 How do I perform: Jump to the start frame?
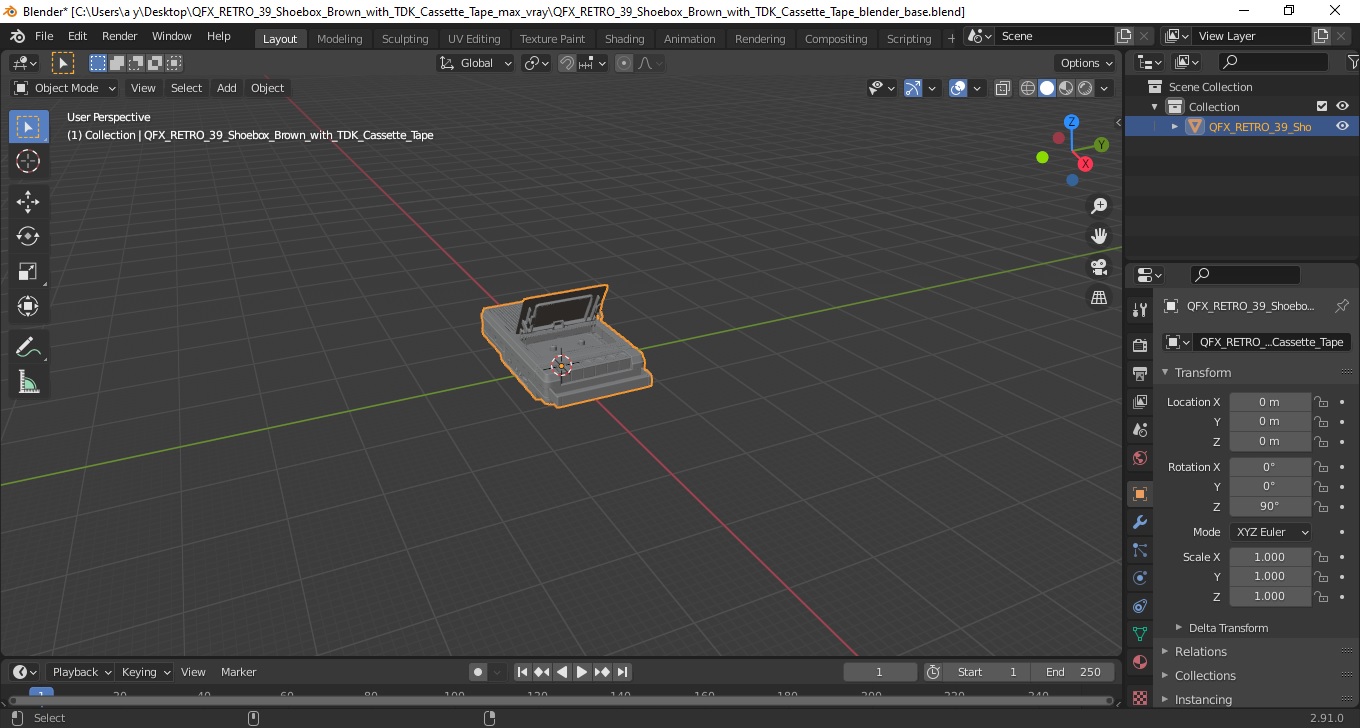(x=522, y=672)
